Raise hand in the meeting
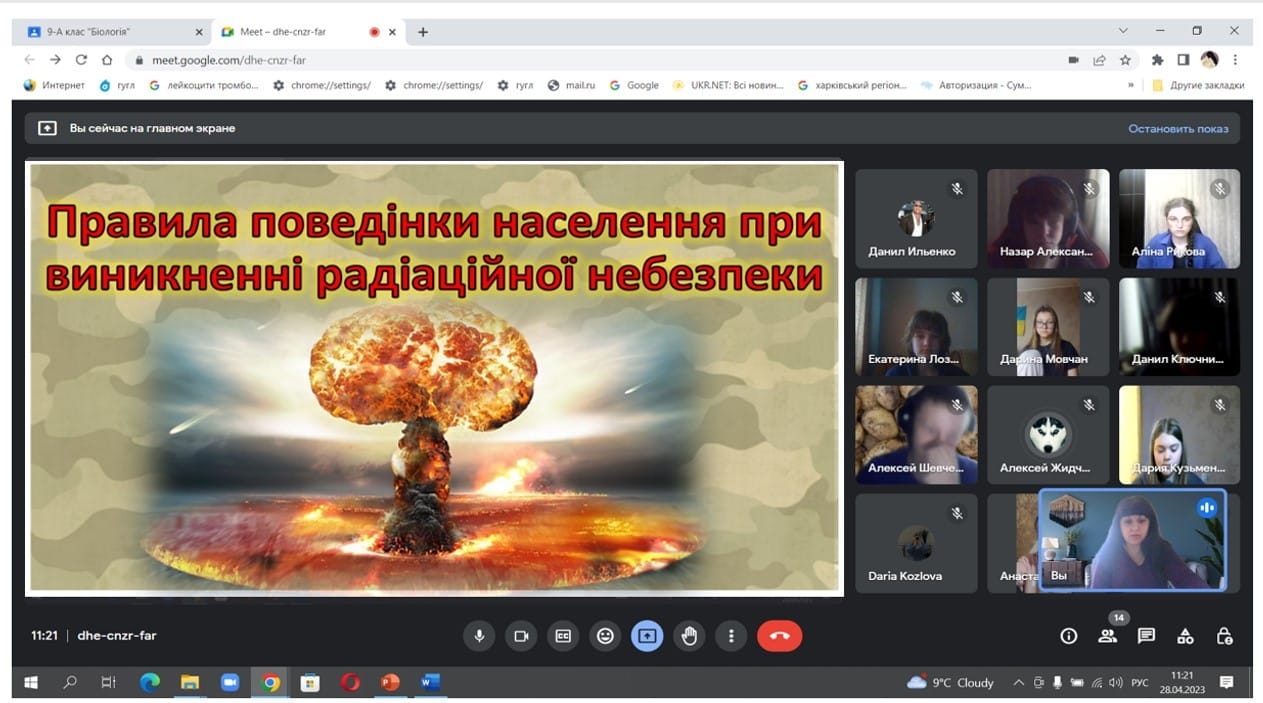The width and height of the screenshot is (1263, 703). pos(689,636)
